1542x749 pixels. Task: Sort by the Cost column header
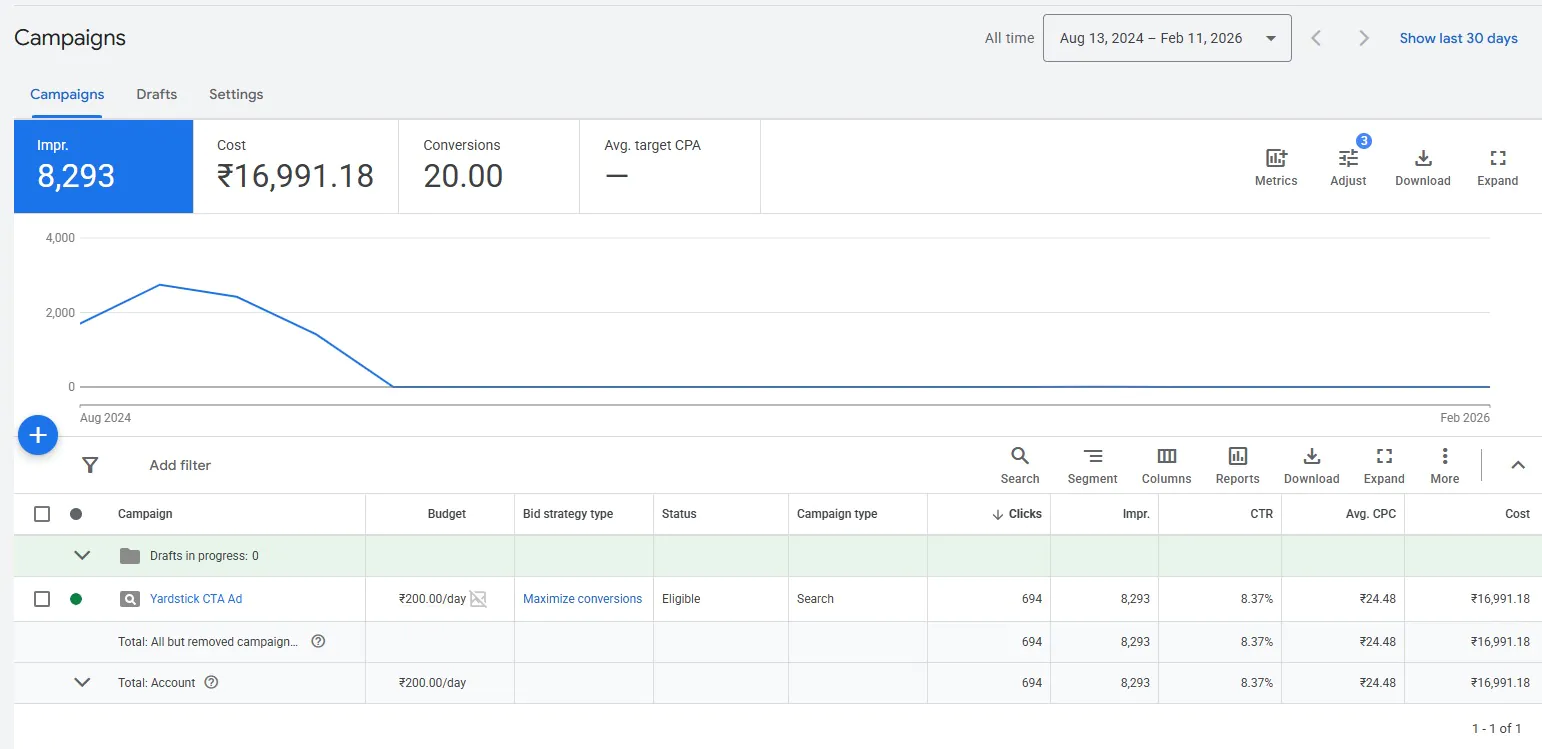[1517, 514]
